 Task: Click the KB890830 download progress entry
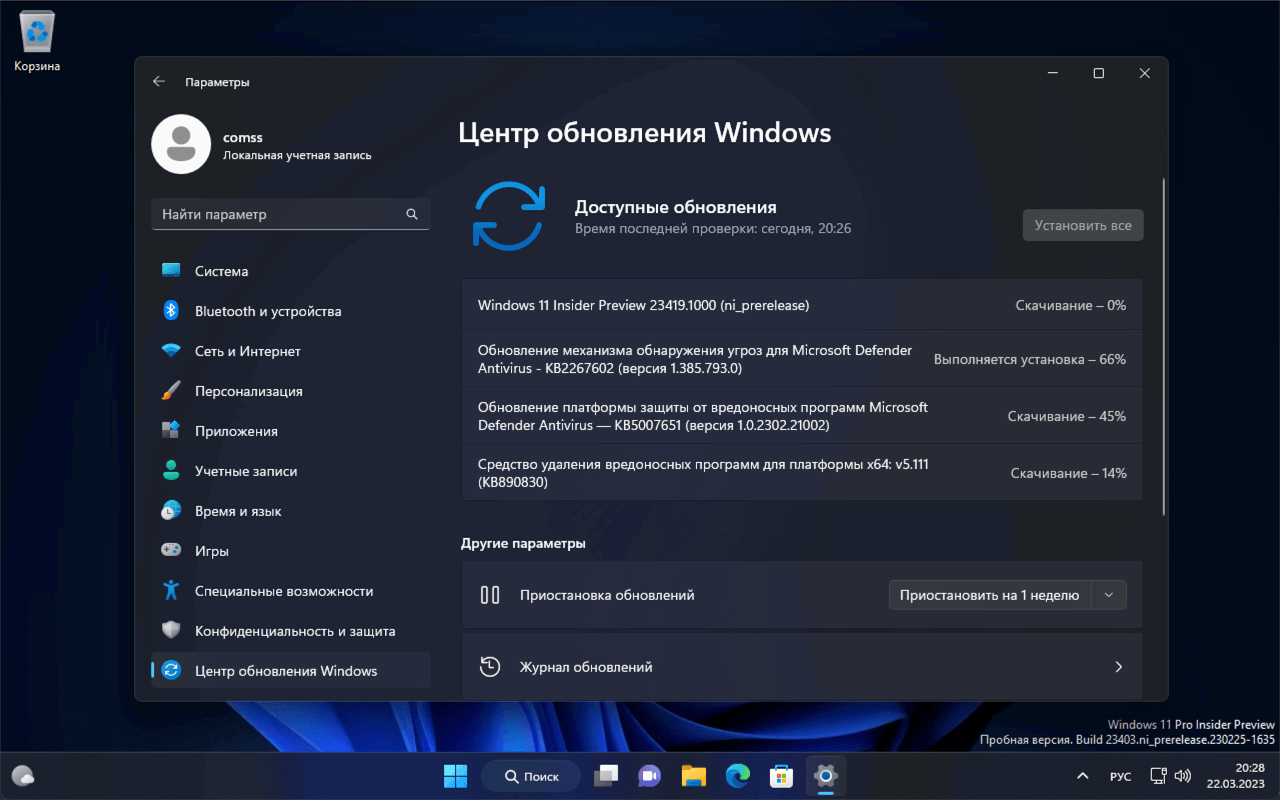(800, 472)
